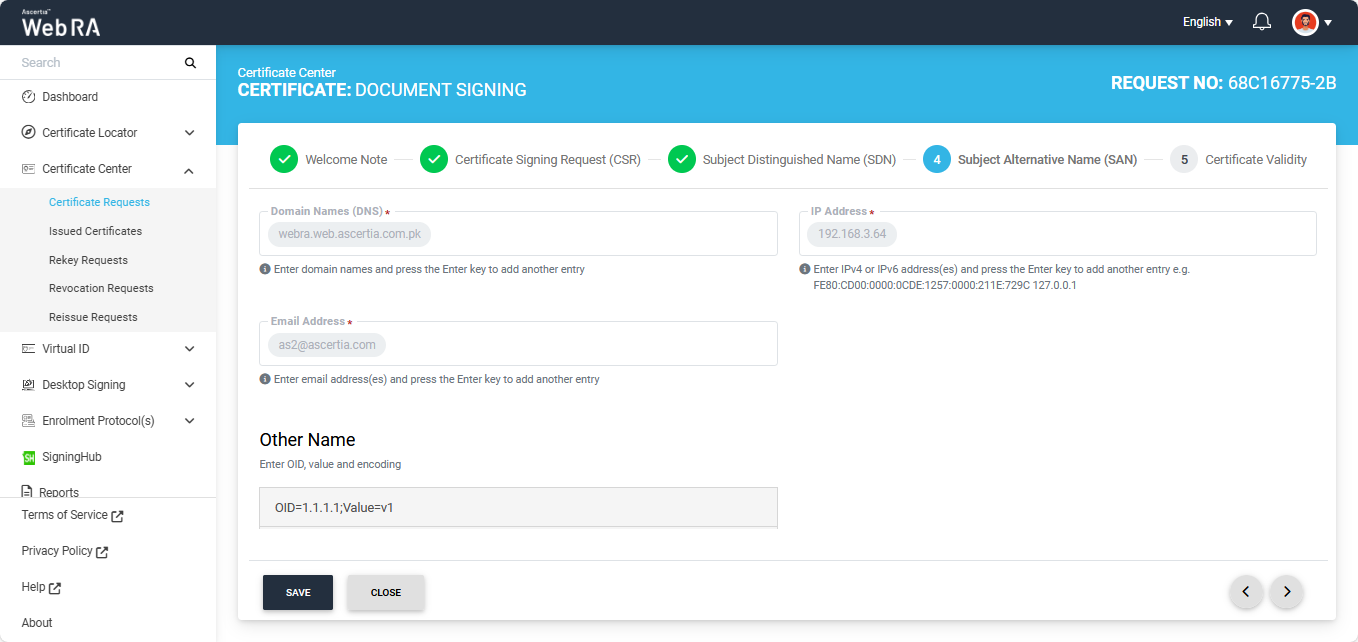Click the Welcome Note completed checkmark
Image resolution: width=1358 pixels, height=642 pixels.
tap(284, 159)
